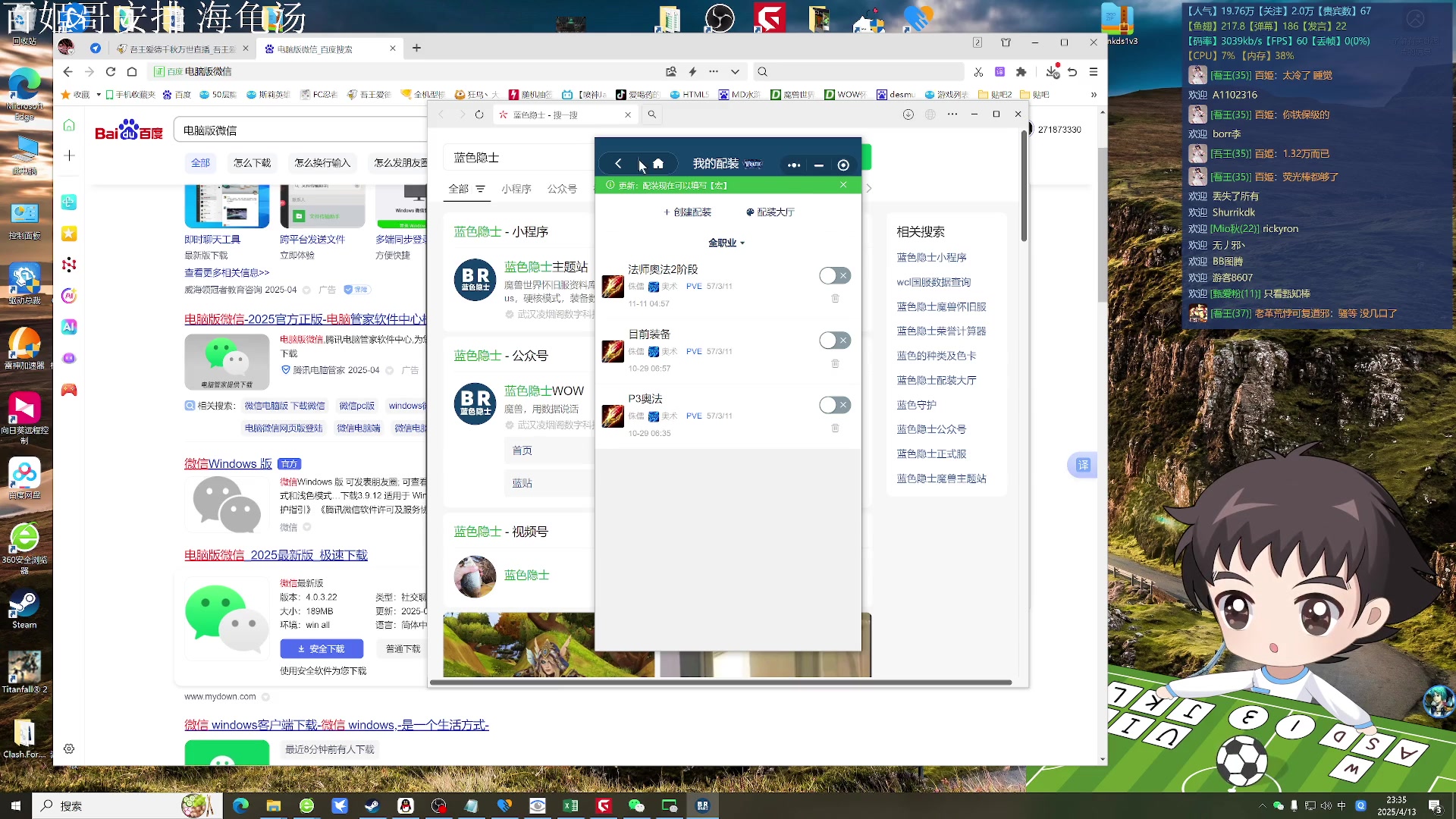
Task: Toggle the 法师奥法2阶段 switch on
Action: point(834,276)
